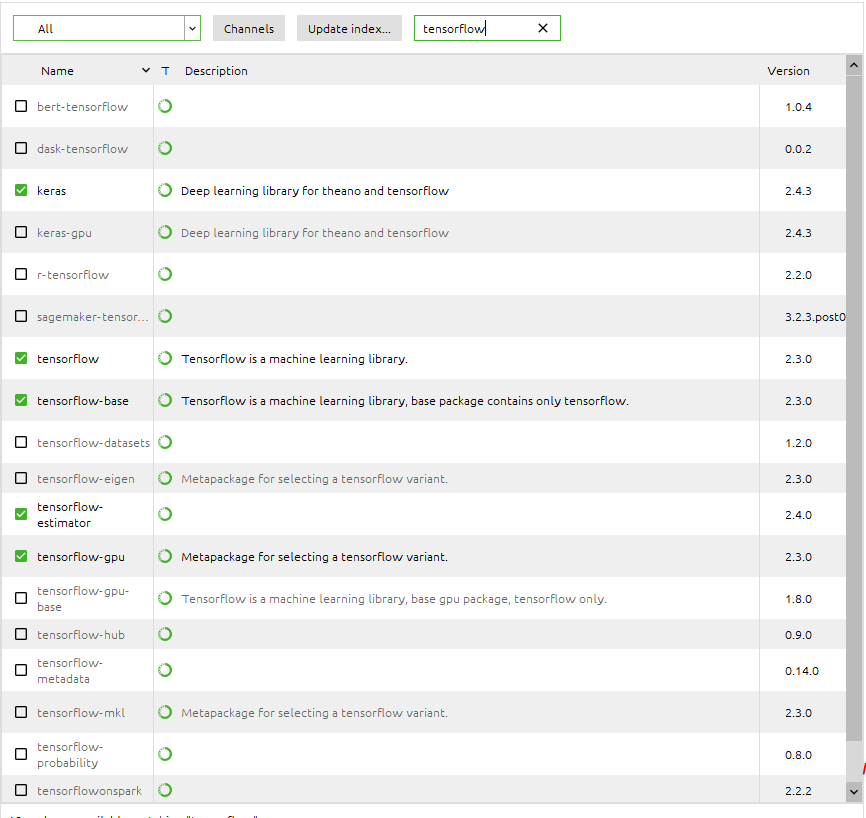
Task: Check the bert-tensorflow package checkbox
Action: [21, 106]
